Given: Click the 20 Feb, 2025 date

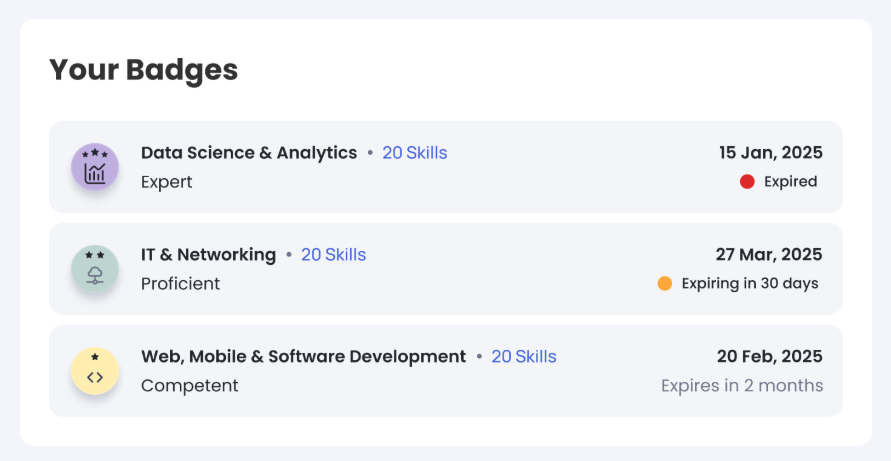Looking at the screenshot, I should coord(769,357).
